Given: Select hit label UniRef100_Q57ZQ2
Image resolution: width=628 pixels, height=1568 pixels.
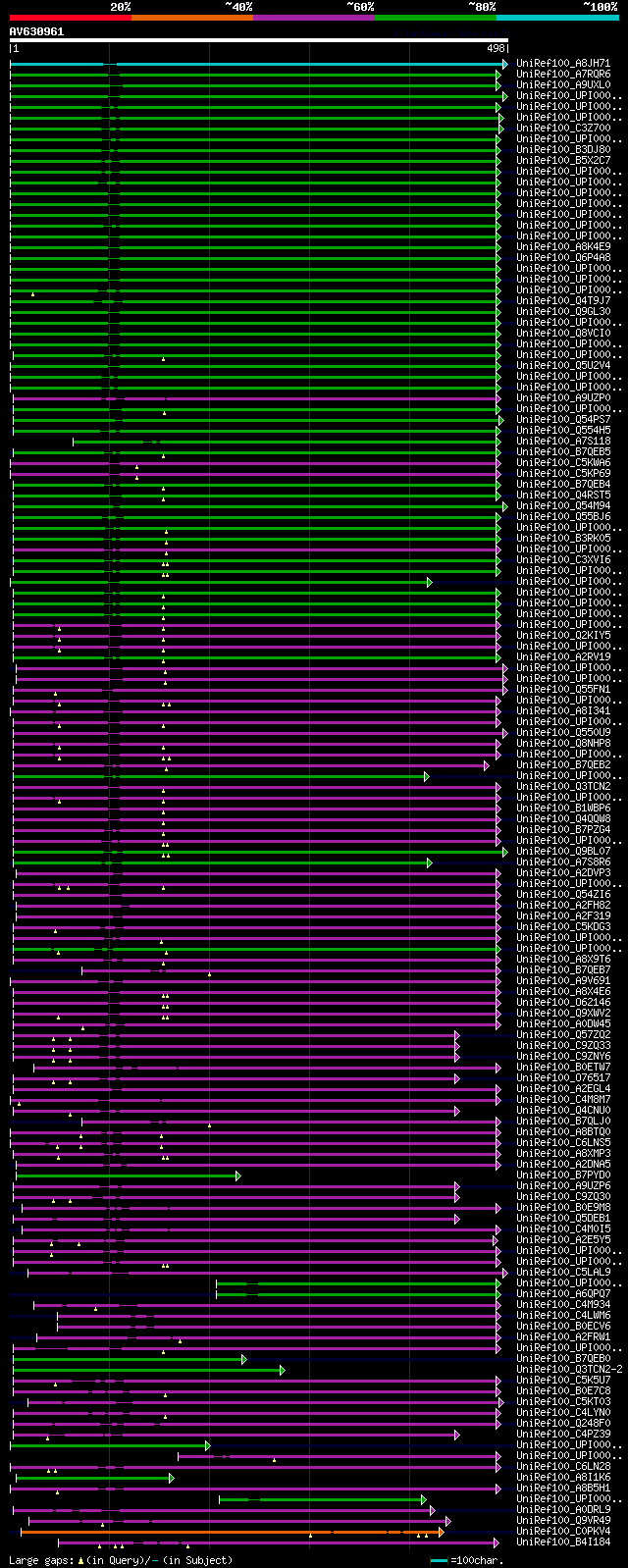Looking at the screenshot, I should [563, 1035].
